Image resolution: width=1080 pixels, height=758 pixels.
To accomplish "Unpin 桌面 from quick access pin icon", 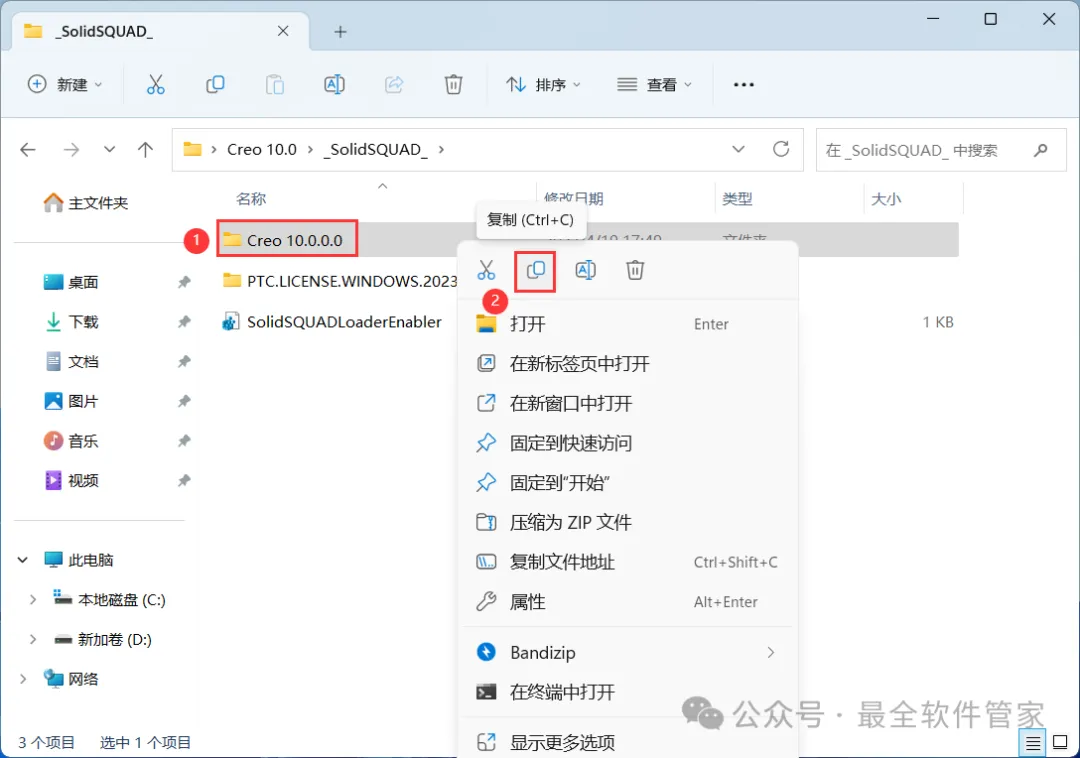I will tap(184, 282).
